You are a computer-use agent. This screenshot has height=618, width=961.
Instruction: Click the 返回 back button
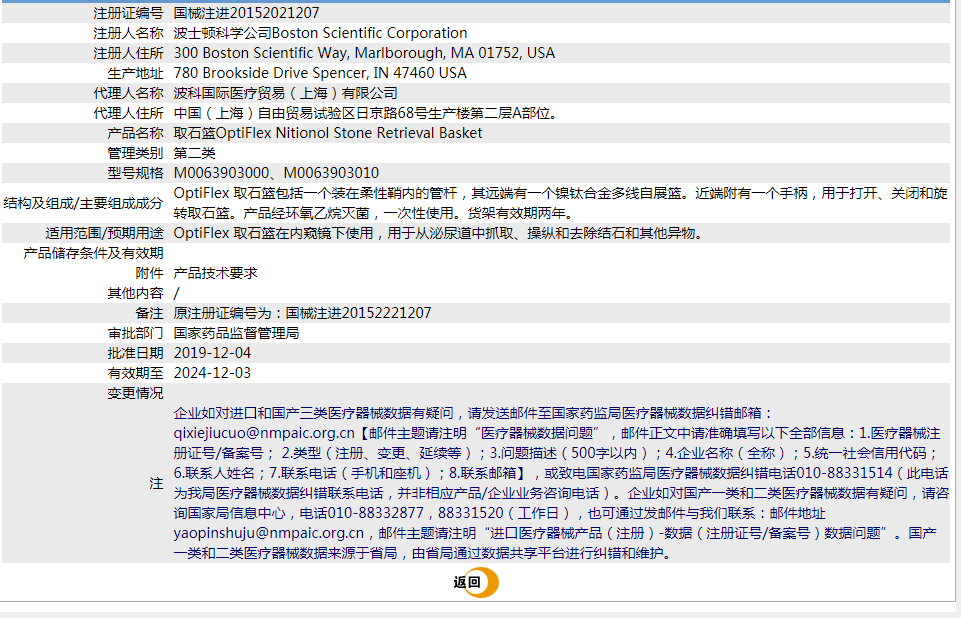[x=476, y=582]
